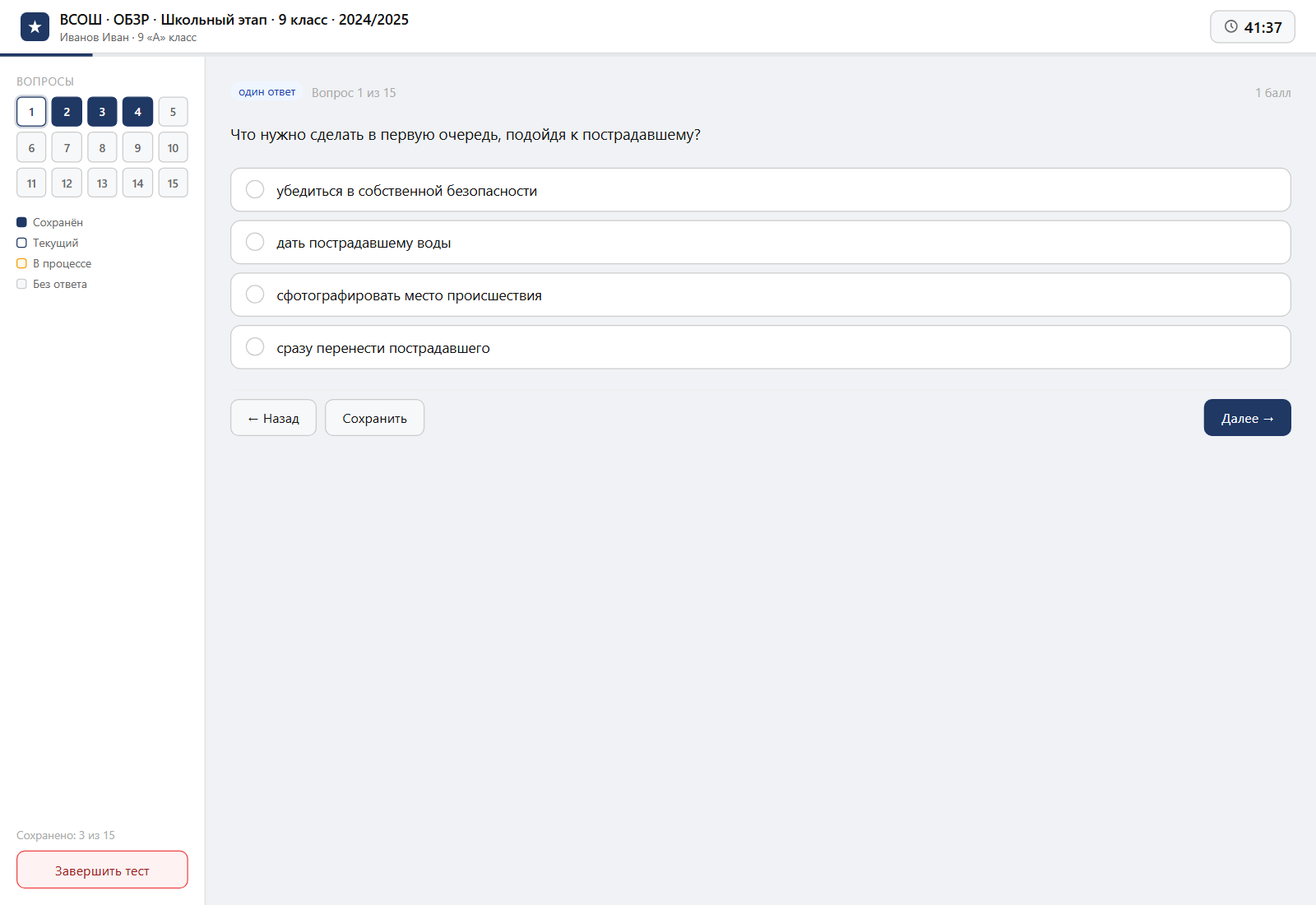Click the star logo icon
1316x905 pixels.
pos(35,27)
